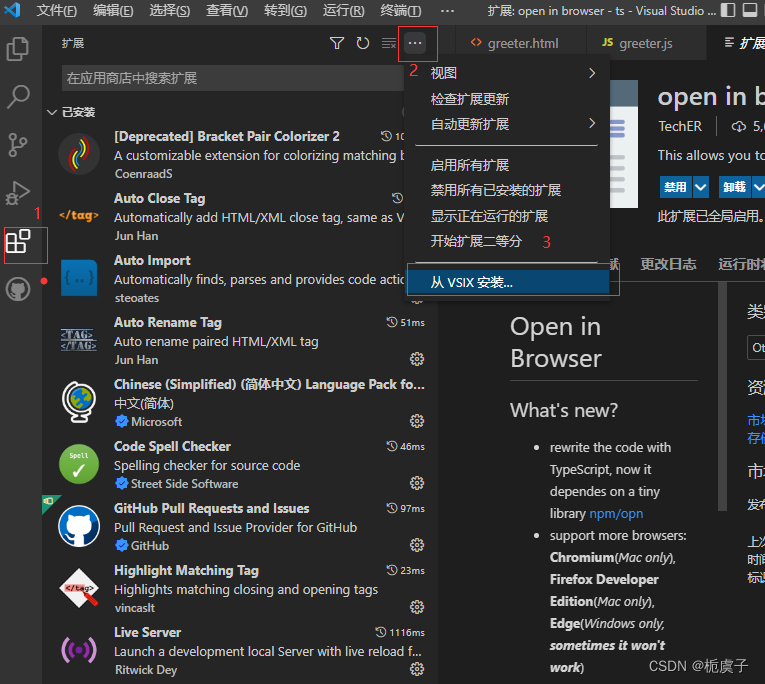Choose 检查扩展更新 from the menu
Image resolution: width=765 pixels, height=684 pixels.
[507, 99]
